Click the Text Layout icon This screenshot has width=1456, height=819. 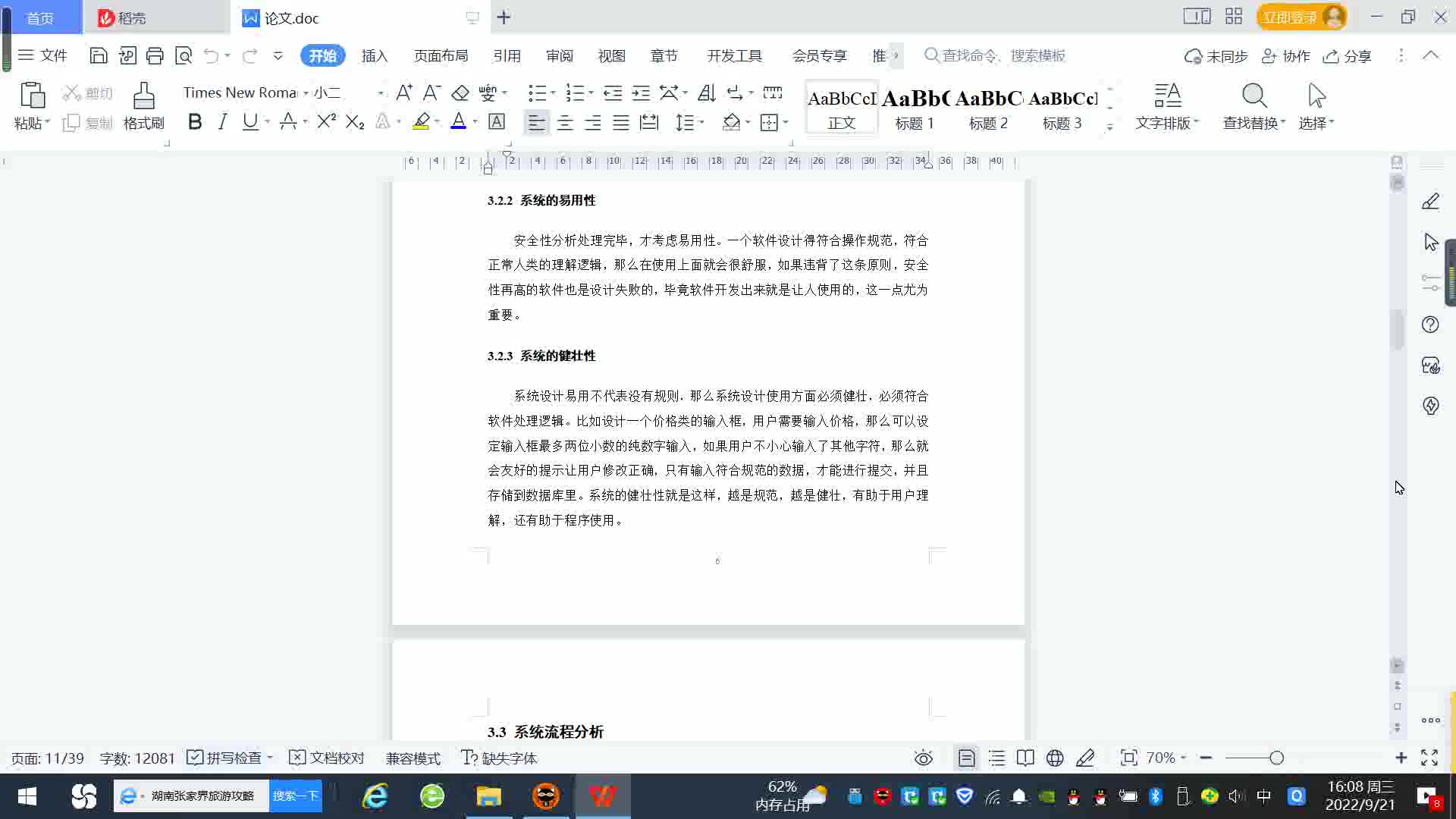pos(1167,96)
